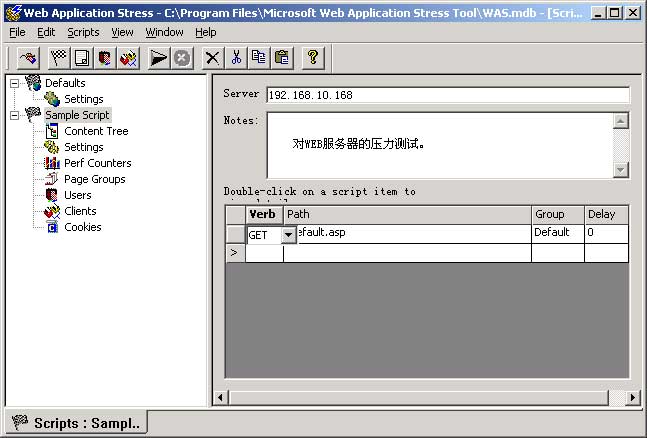The width and height of the screenshot is (647, 438).
Task: Click the Content Tree icon
Action: click(52, 131)
